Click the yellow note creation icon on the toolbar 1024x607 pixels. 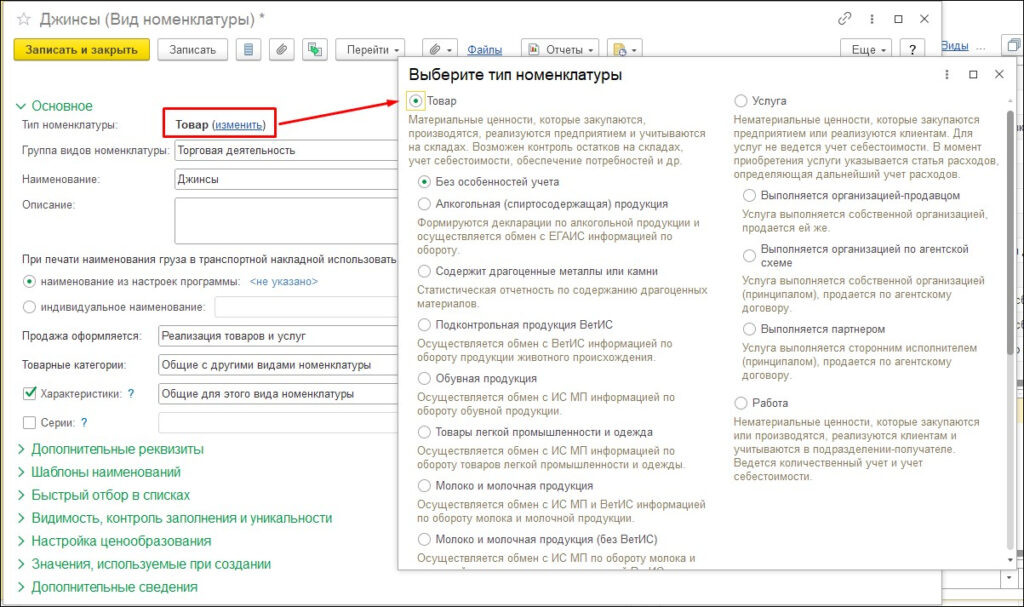[619, 48]
